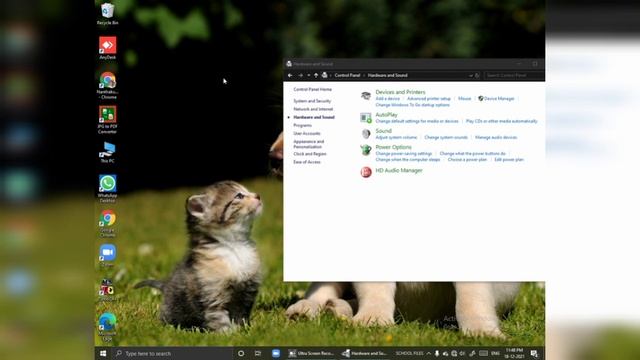Open Task View on the taskbar
This screenshot has height=360, width=640.
pyautogui.click(x=258, y=353)
